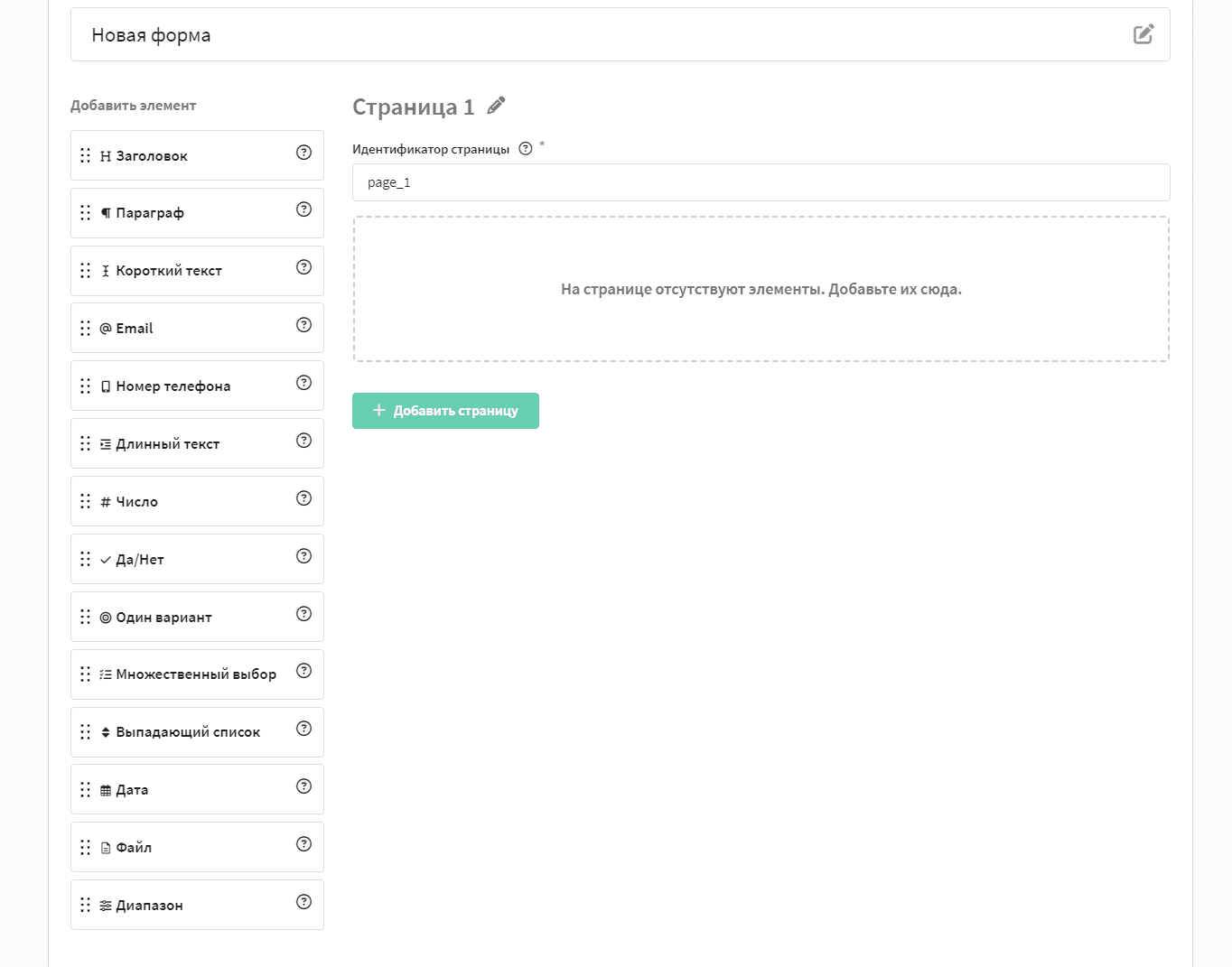Select the Один вариант element
Screen dimensions: 1232x967
click(197, 617)
